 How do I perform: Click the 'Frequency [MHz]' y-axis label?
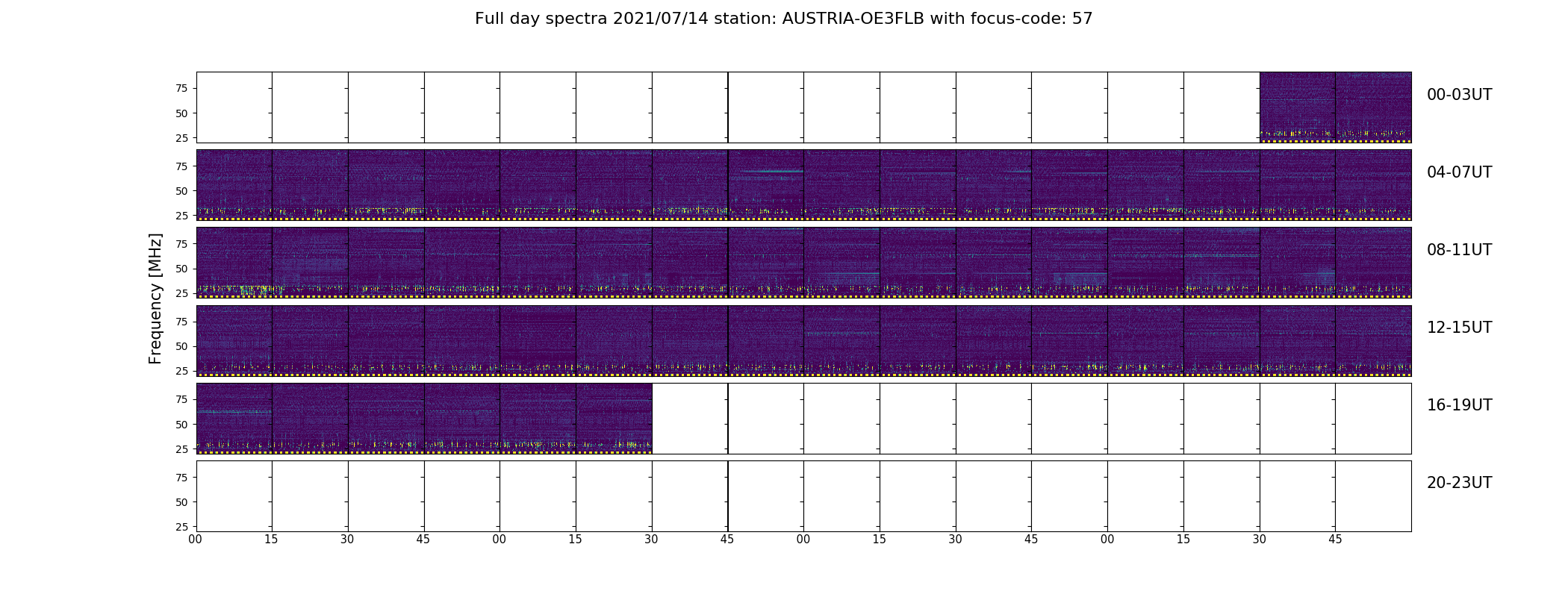click(x=155, y=298)
